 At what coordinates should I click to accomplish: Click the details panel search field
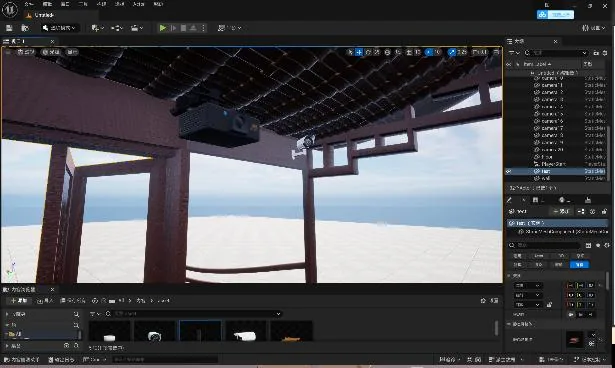pos(545,245)
